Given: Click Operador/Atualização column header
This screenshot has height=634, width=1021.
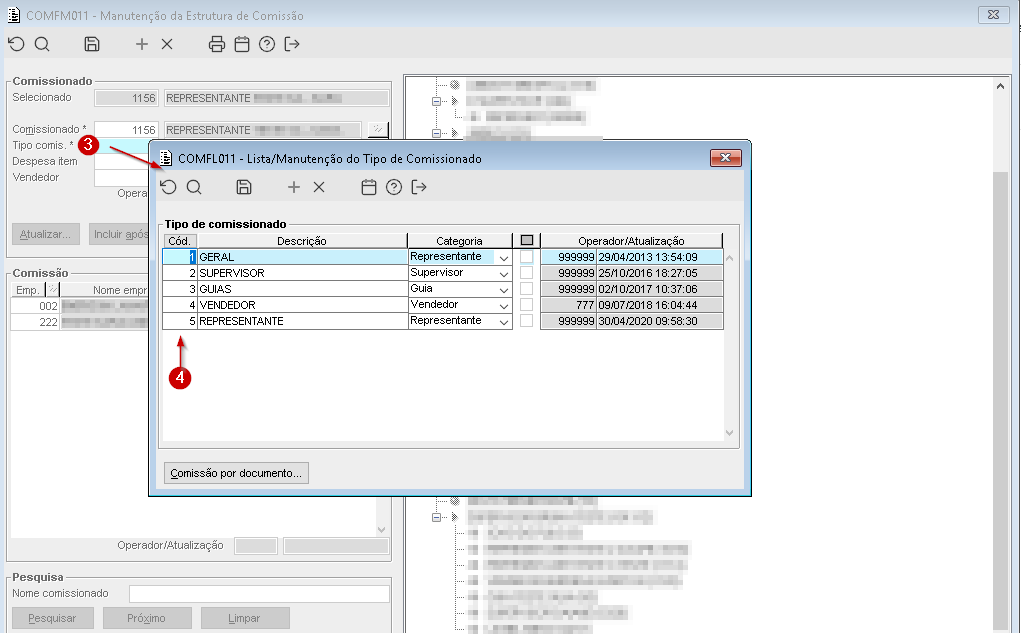Looking at the screenshot, I should click(x=631, y=241).
